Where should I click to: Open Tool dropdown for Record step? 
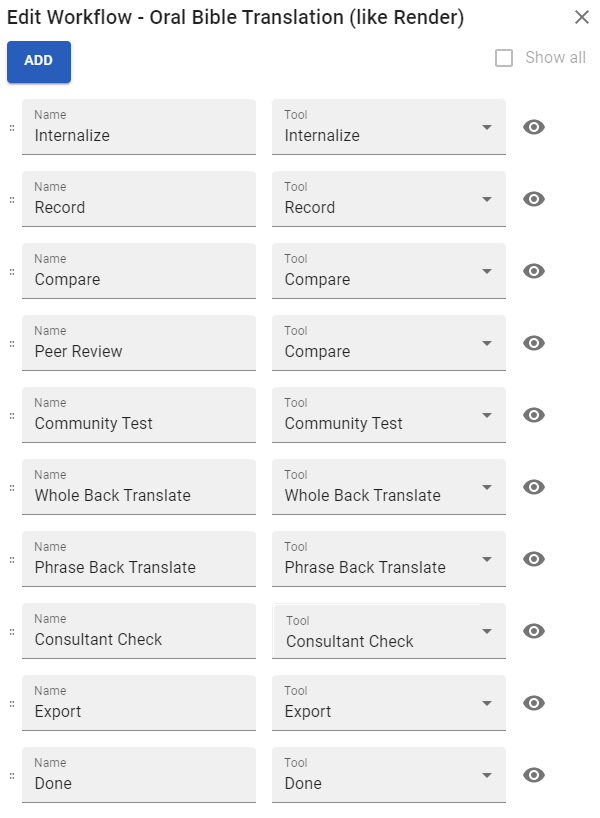389,199
